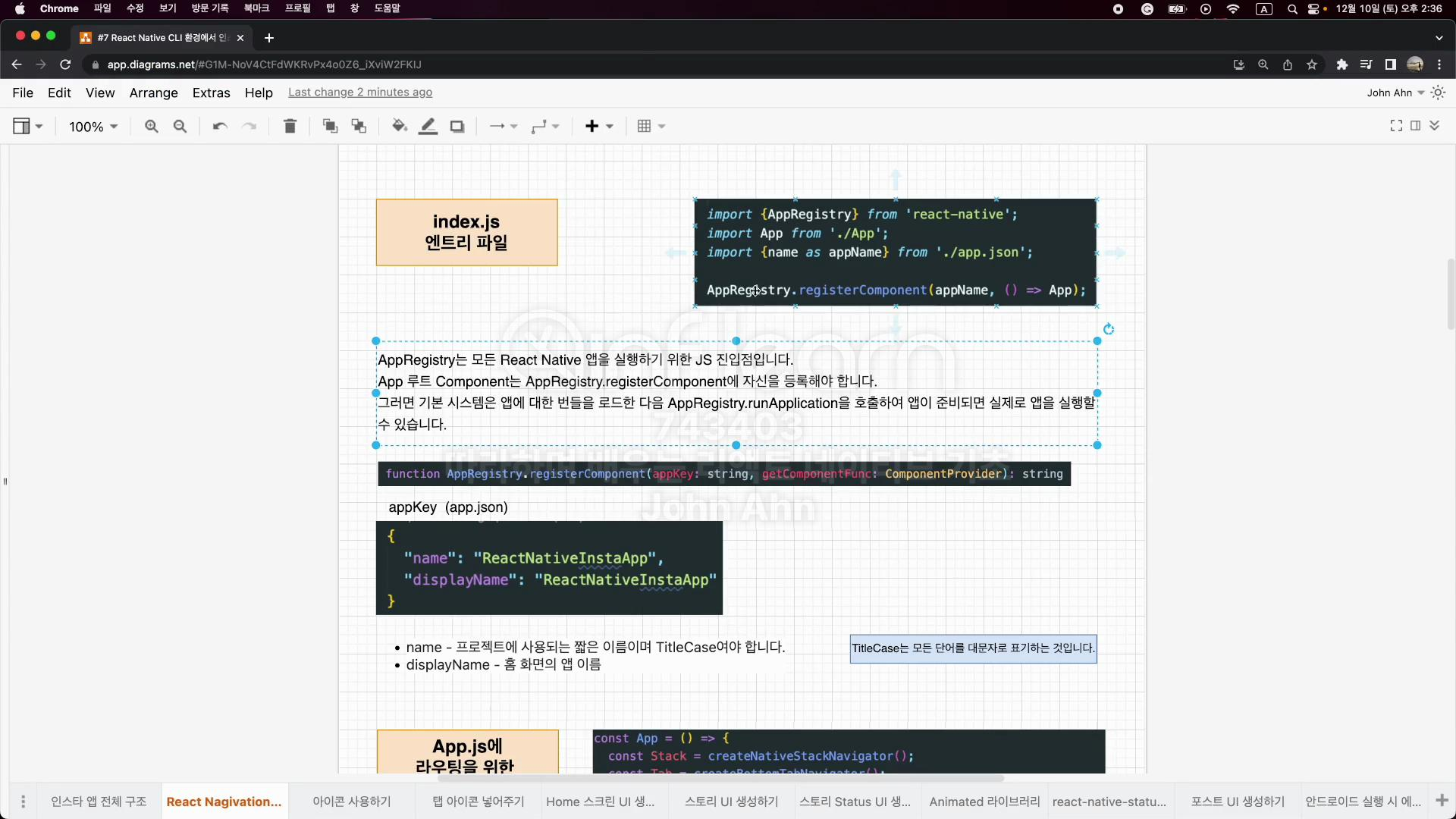Toggle shadow on the selection
1456x819 pixels.
(x=457, y=127)
